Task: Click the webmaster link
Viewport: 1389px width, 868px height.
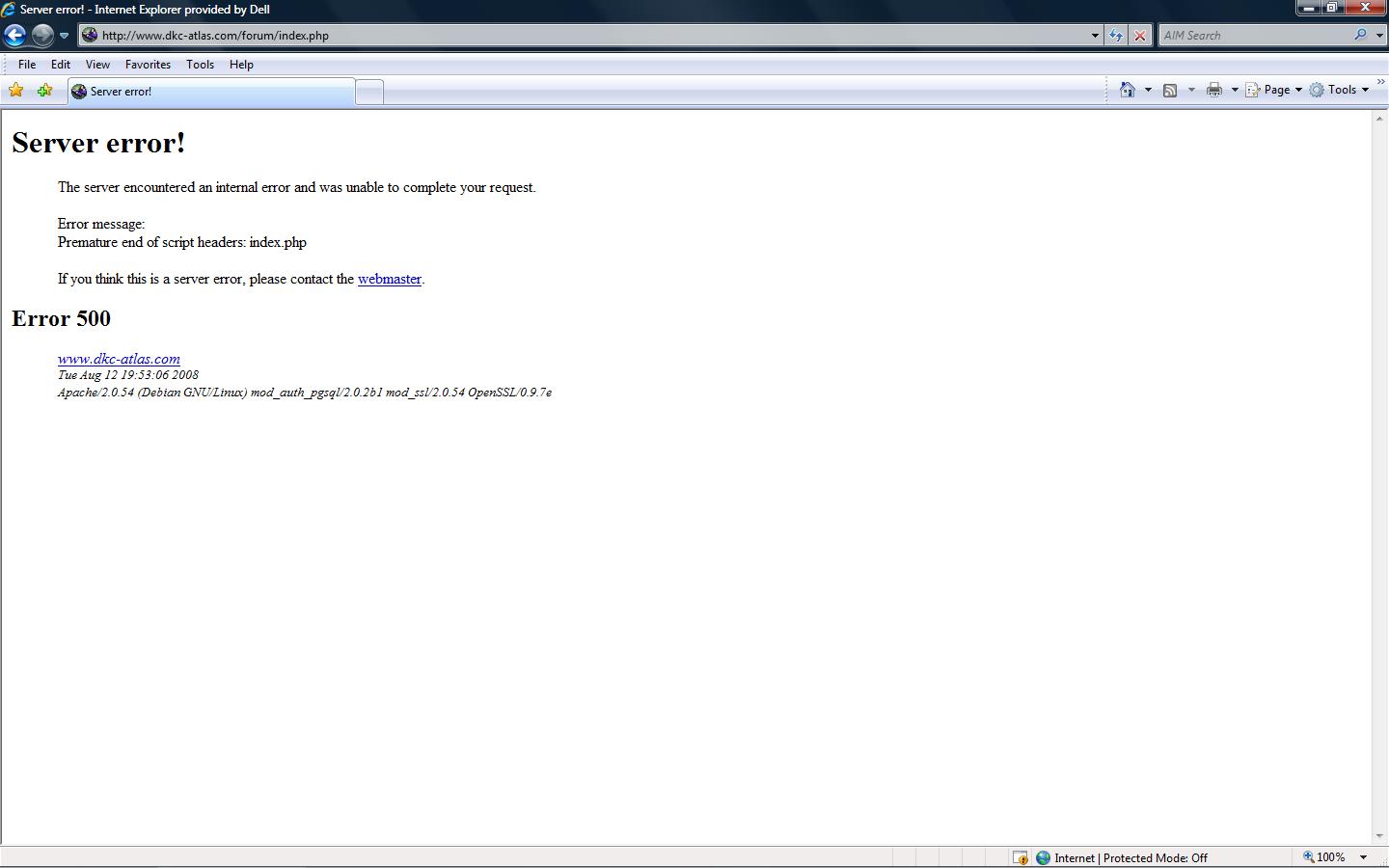Action: 389,279
